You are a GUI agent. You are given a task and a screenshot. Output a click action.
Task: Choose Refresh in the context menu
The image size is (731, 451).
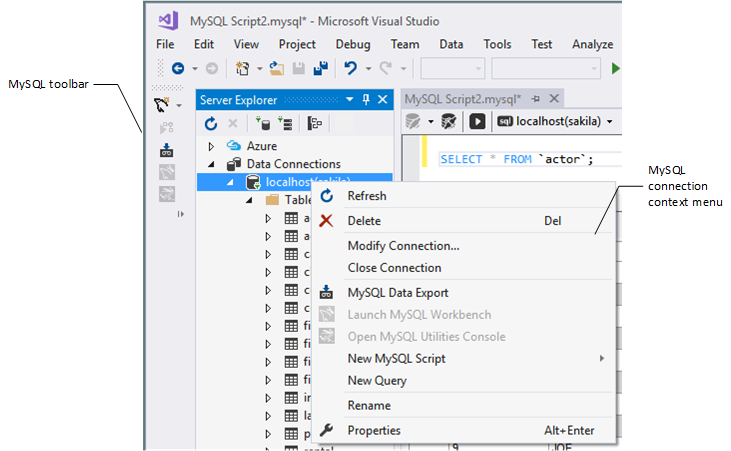coord(464,196)
